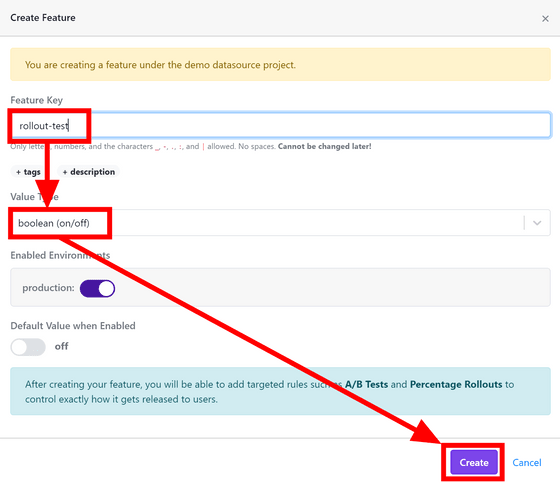Click the Cancel link
The image size is (560, 483).
click(527, 462)
